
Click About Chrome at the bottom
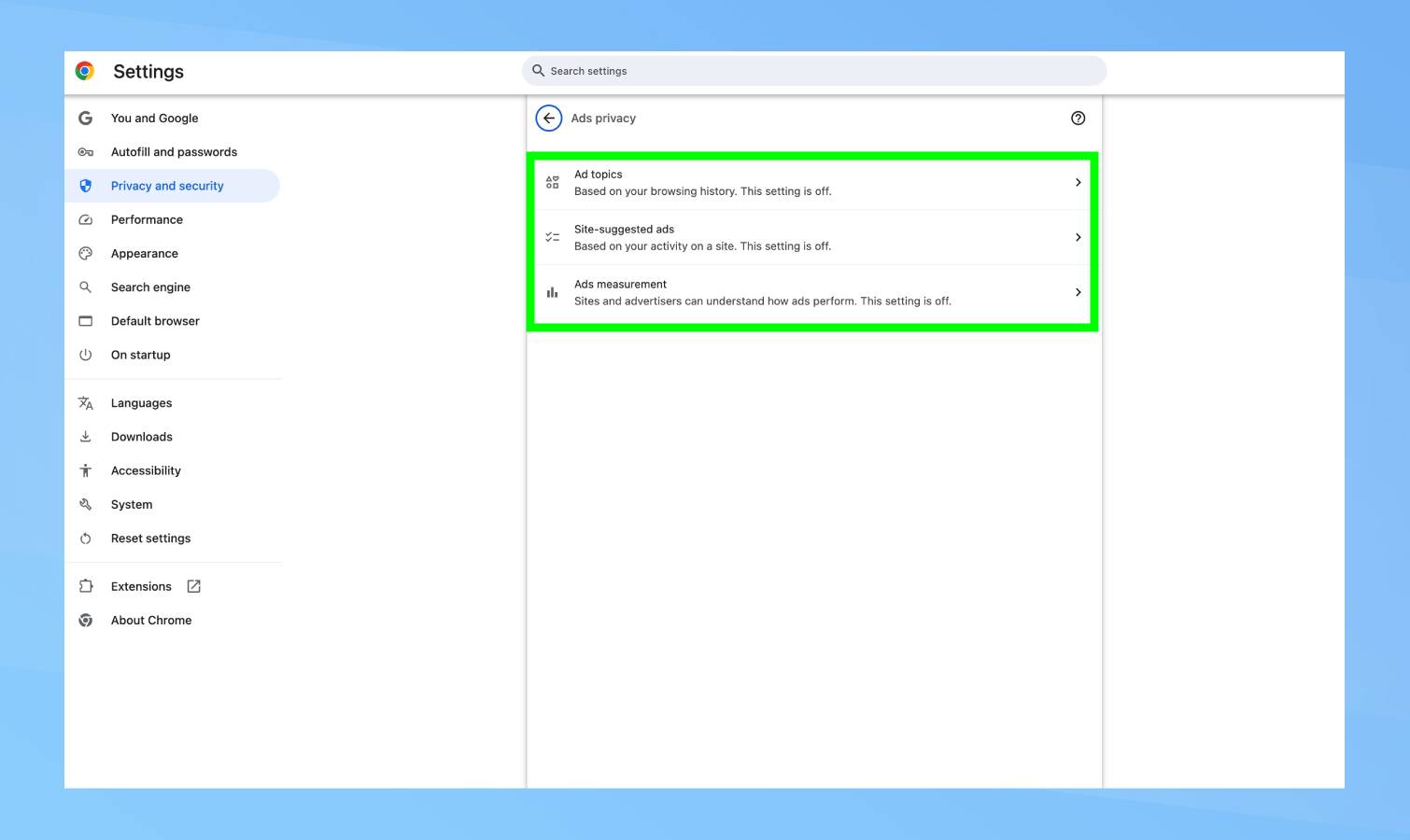151,620
